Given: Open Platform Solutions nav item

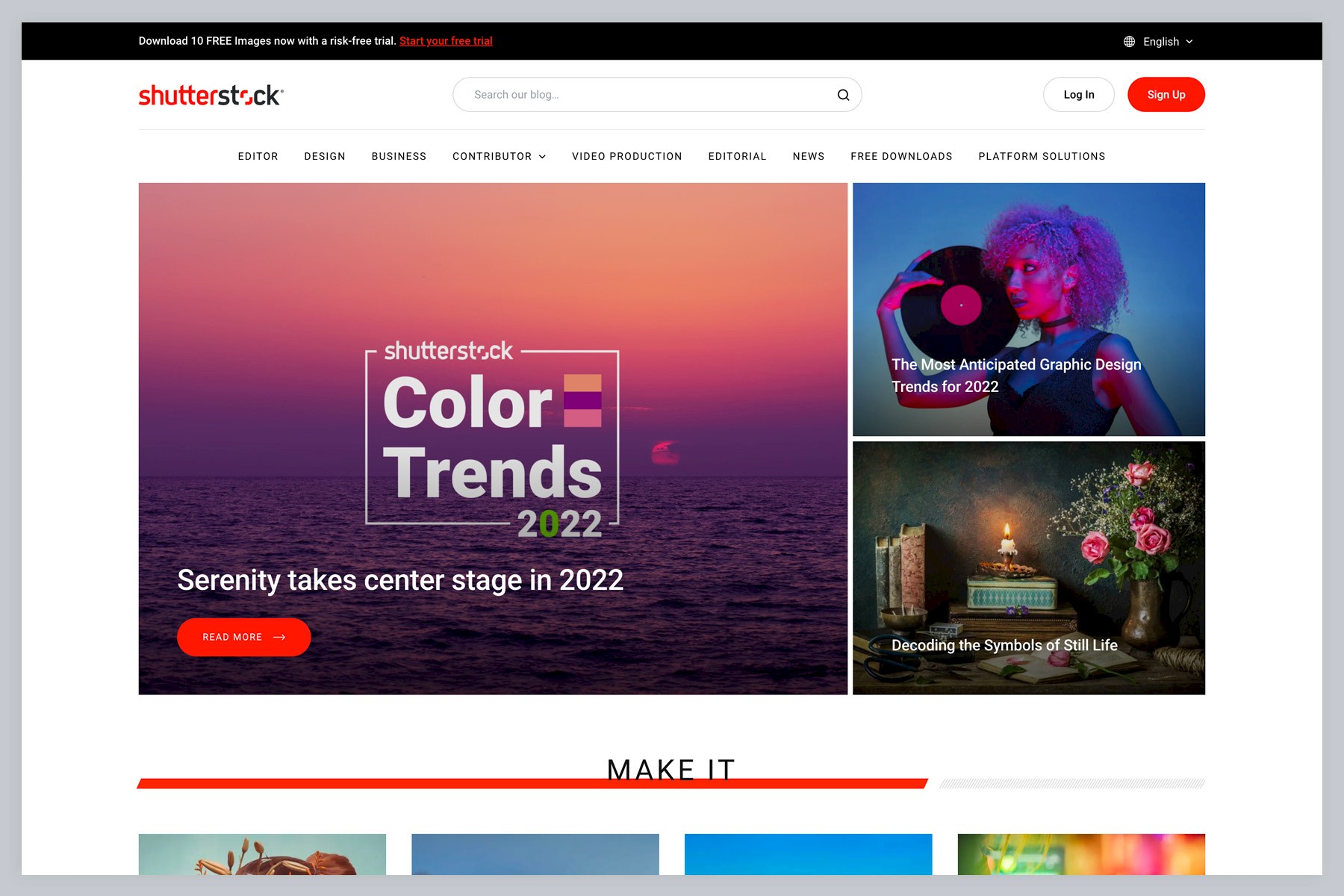Looking at the screenshot, I should 1042,157.
